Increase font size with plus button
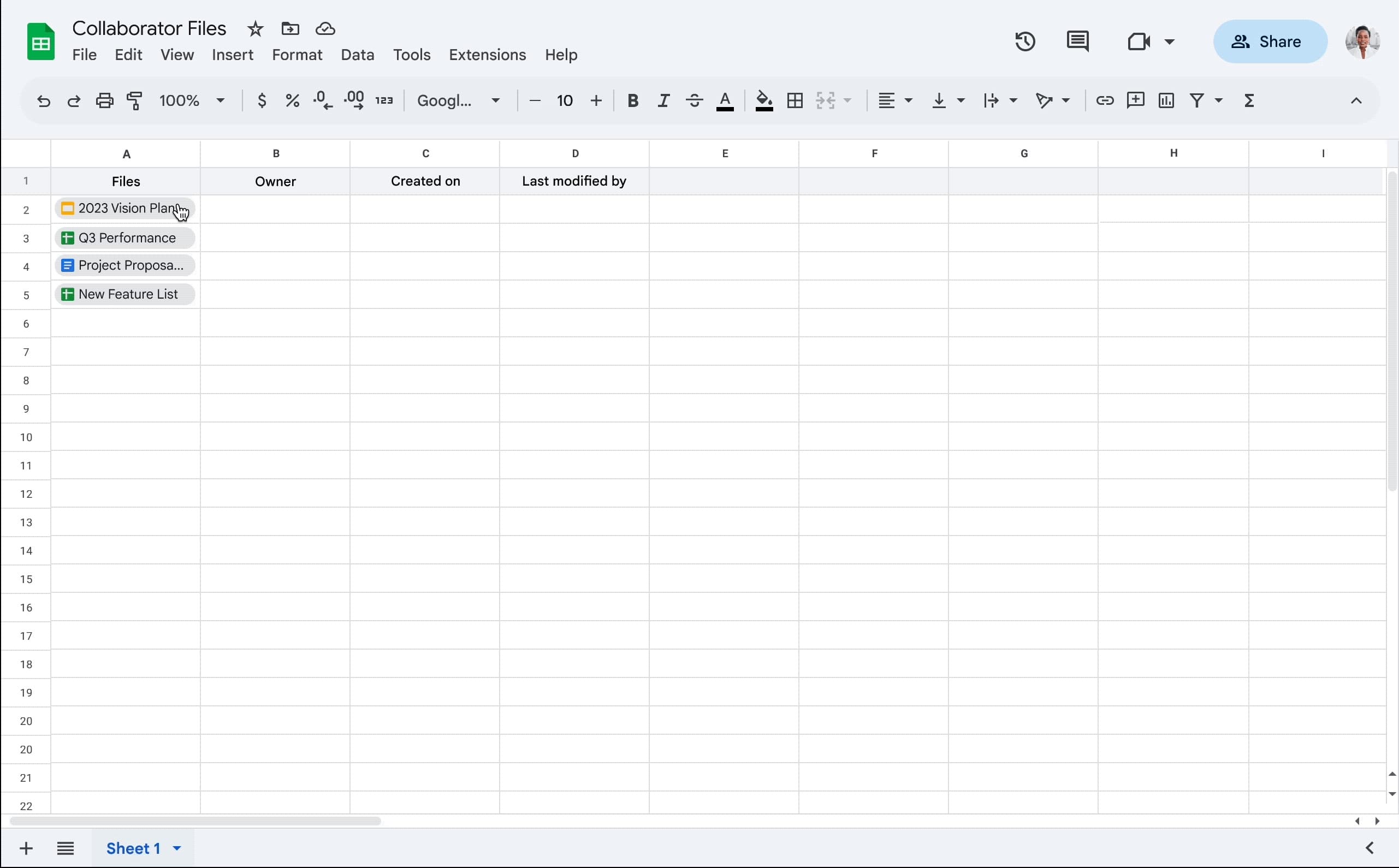The width and height of the screenshot is (1399, 868). pos(596,100)
